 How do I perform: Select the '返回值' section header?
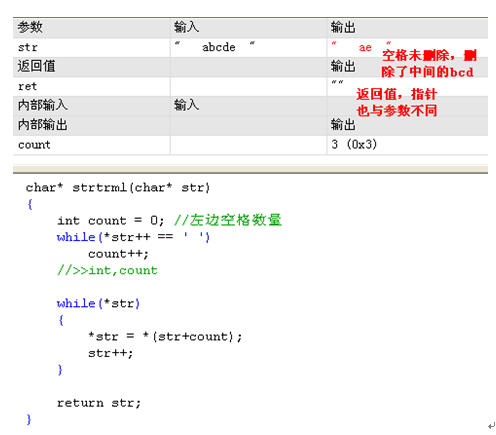(x=36, y=66)
